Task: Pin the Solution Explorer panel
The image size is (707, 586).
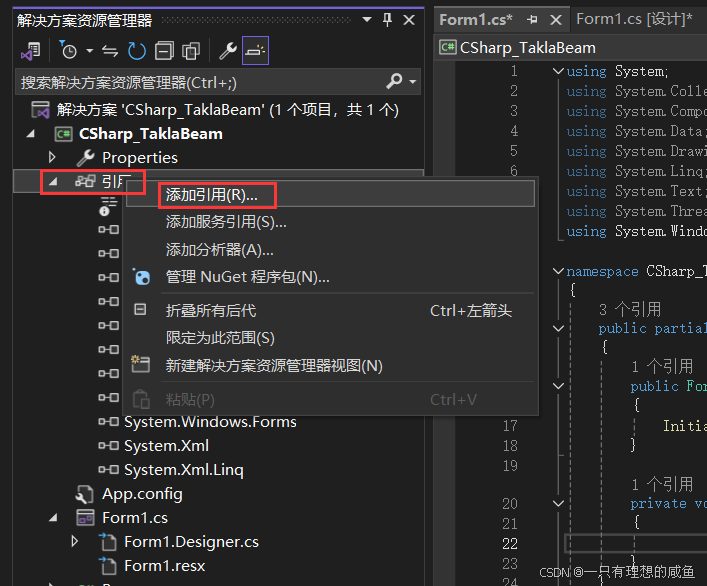Action: 387,20
